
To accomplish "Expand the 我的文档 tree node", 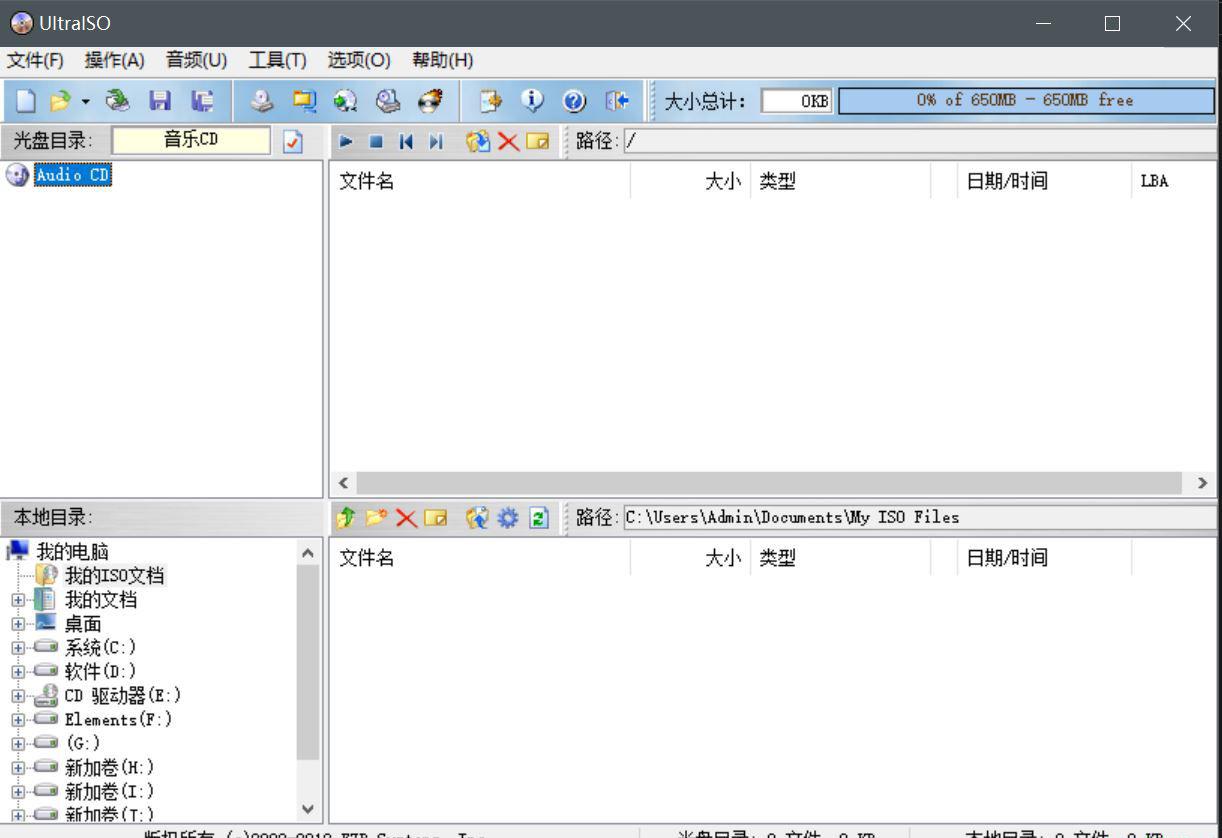I will 17,600.
